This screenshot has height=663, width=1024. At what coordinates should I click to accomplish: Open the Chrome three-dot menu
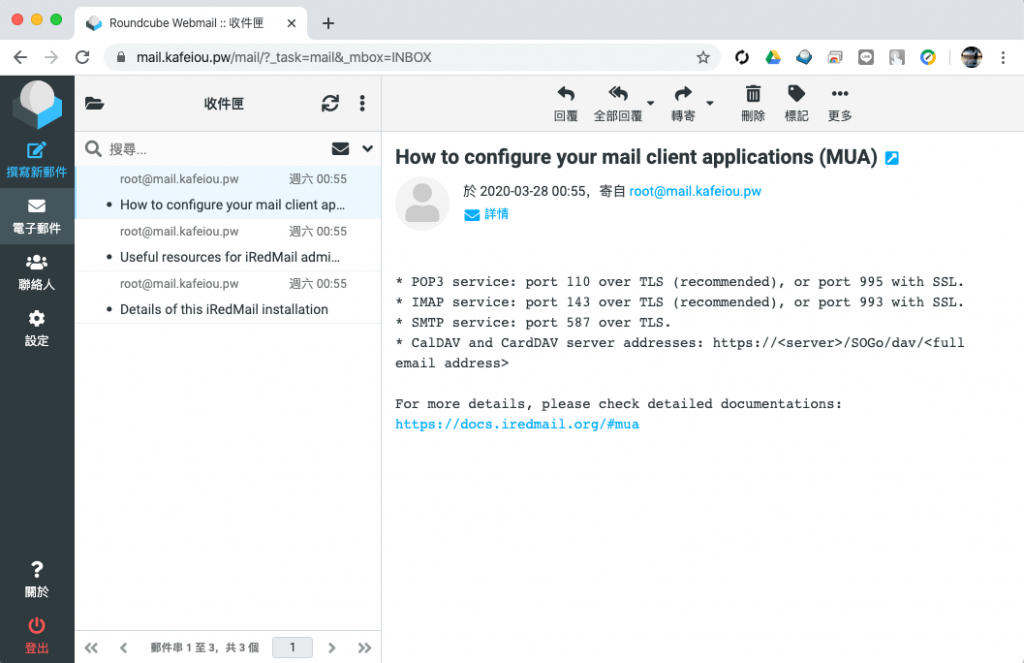[1003, 57]
